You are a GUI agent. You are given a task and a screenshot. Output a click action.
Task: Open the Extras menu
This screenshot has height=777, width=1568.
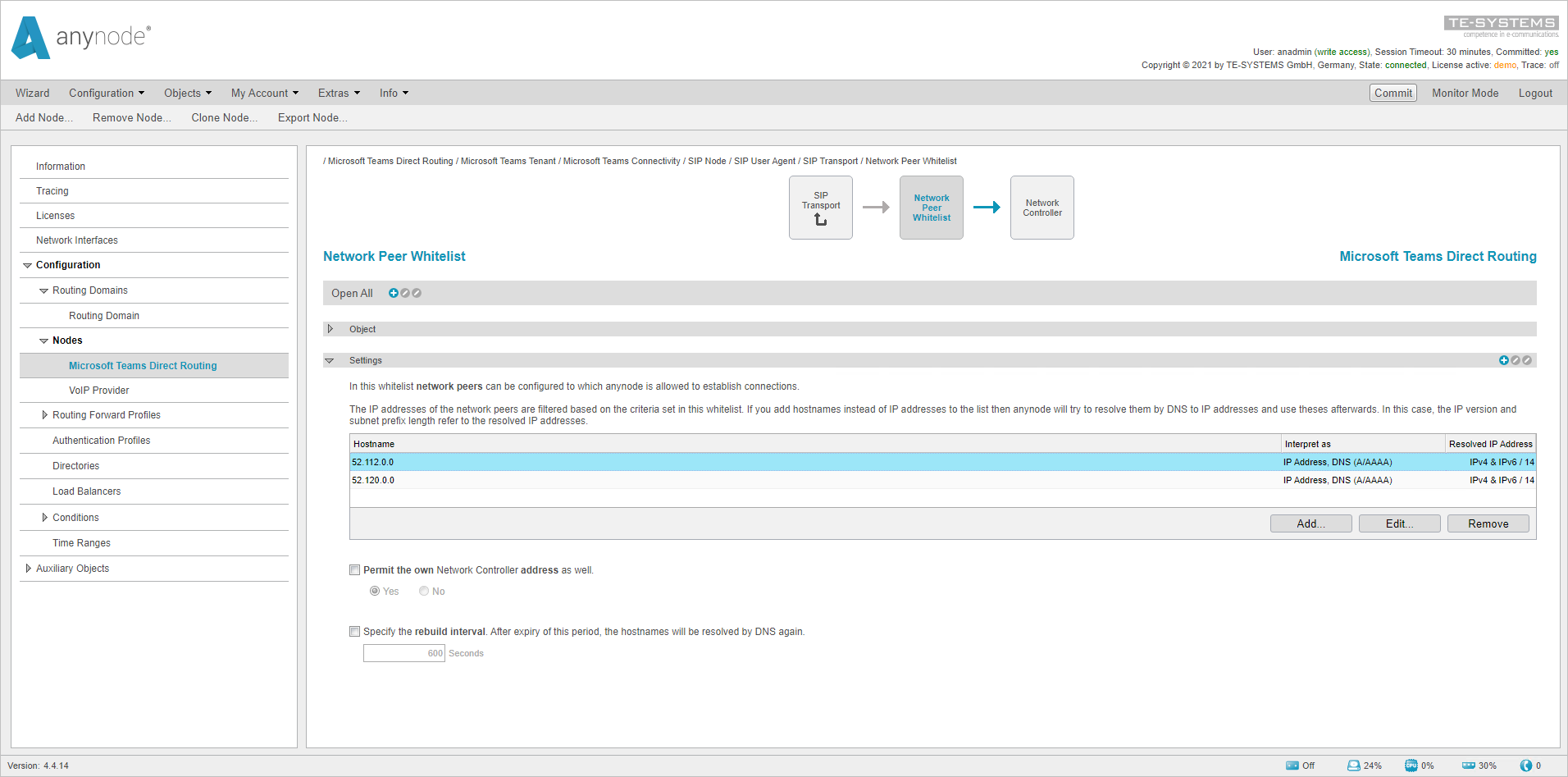340,94
